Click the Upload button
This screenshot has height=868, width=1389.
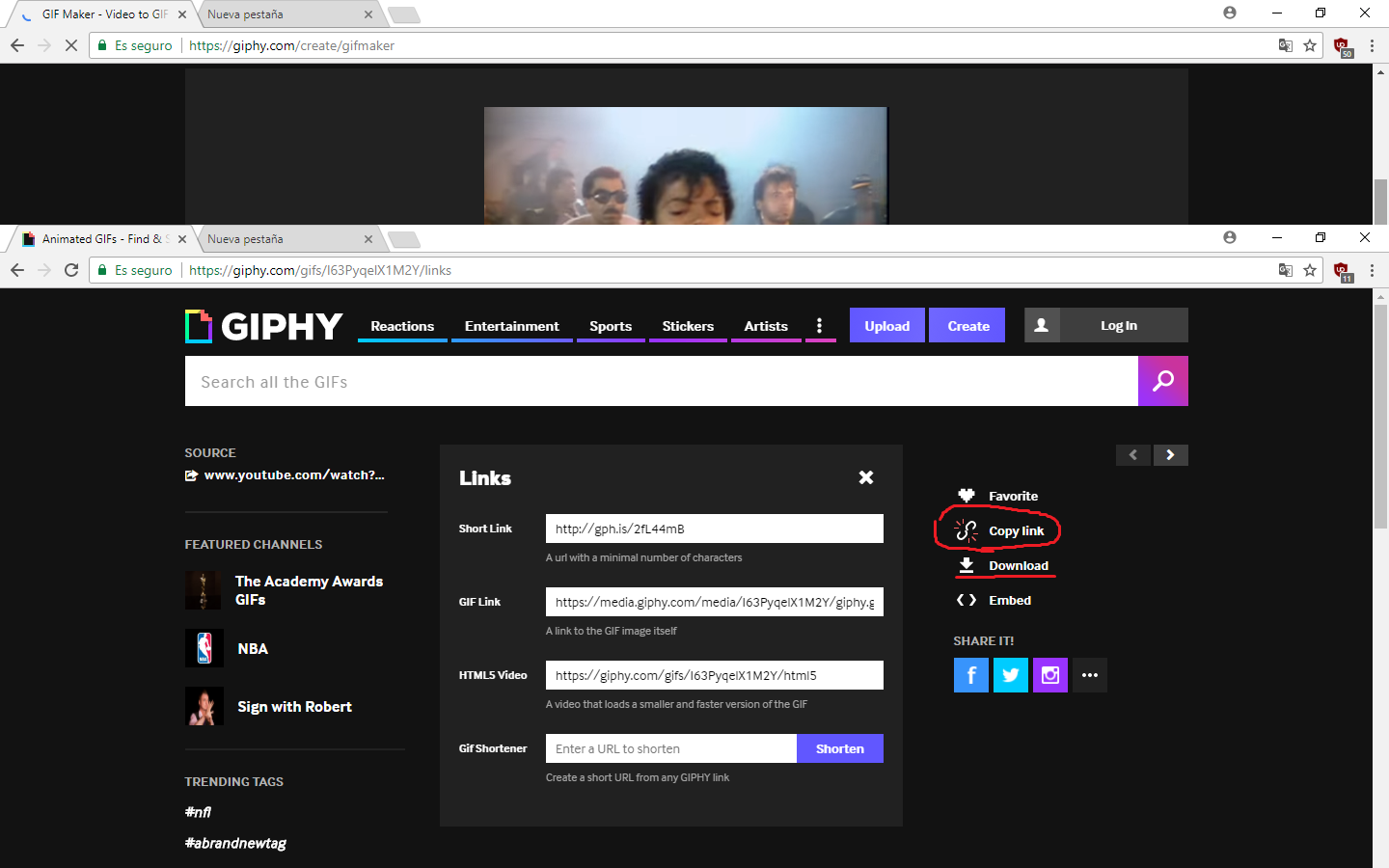coord(887,326)
